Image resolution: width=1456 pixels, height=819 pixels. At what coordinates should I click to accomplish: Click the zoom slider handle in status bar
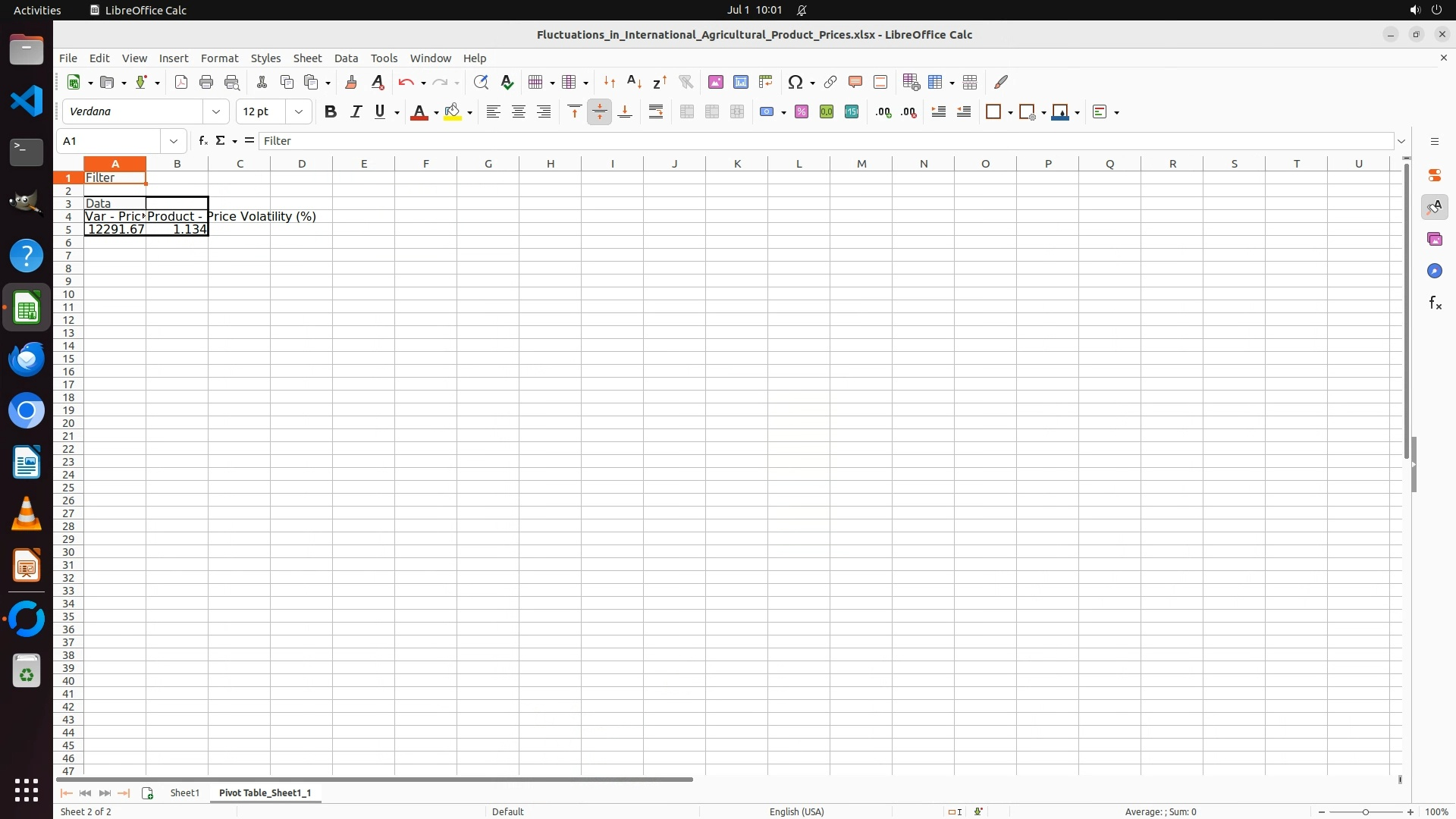[1366, 812]
